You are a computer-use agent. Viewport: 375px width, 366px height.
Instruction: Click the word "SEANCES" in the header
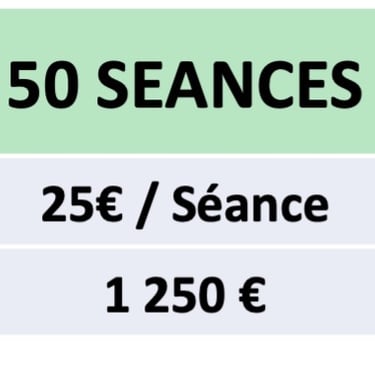[229, 85]
